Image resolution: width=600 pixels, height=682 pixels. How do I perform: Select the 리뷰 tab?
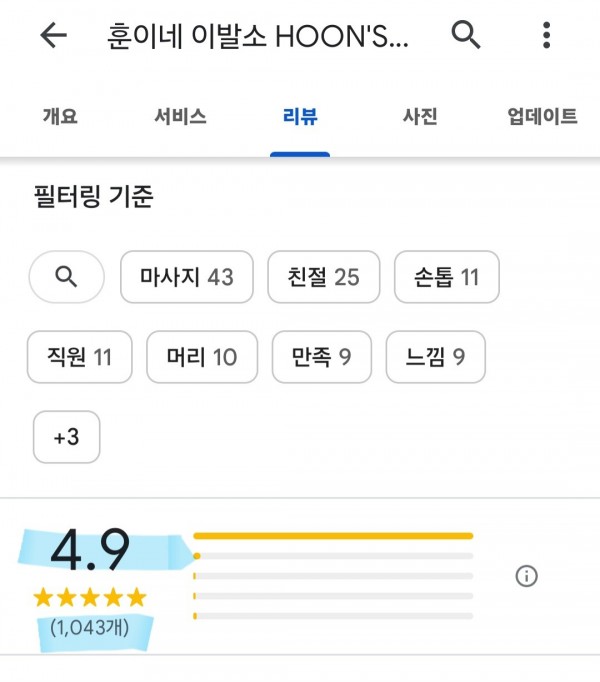[300, 117]
